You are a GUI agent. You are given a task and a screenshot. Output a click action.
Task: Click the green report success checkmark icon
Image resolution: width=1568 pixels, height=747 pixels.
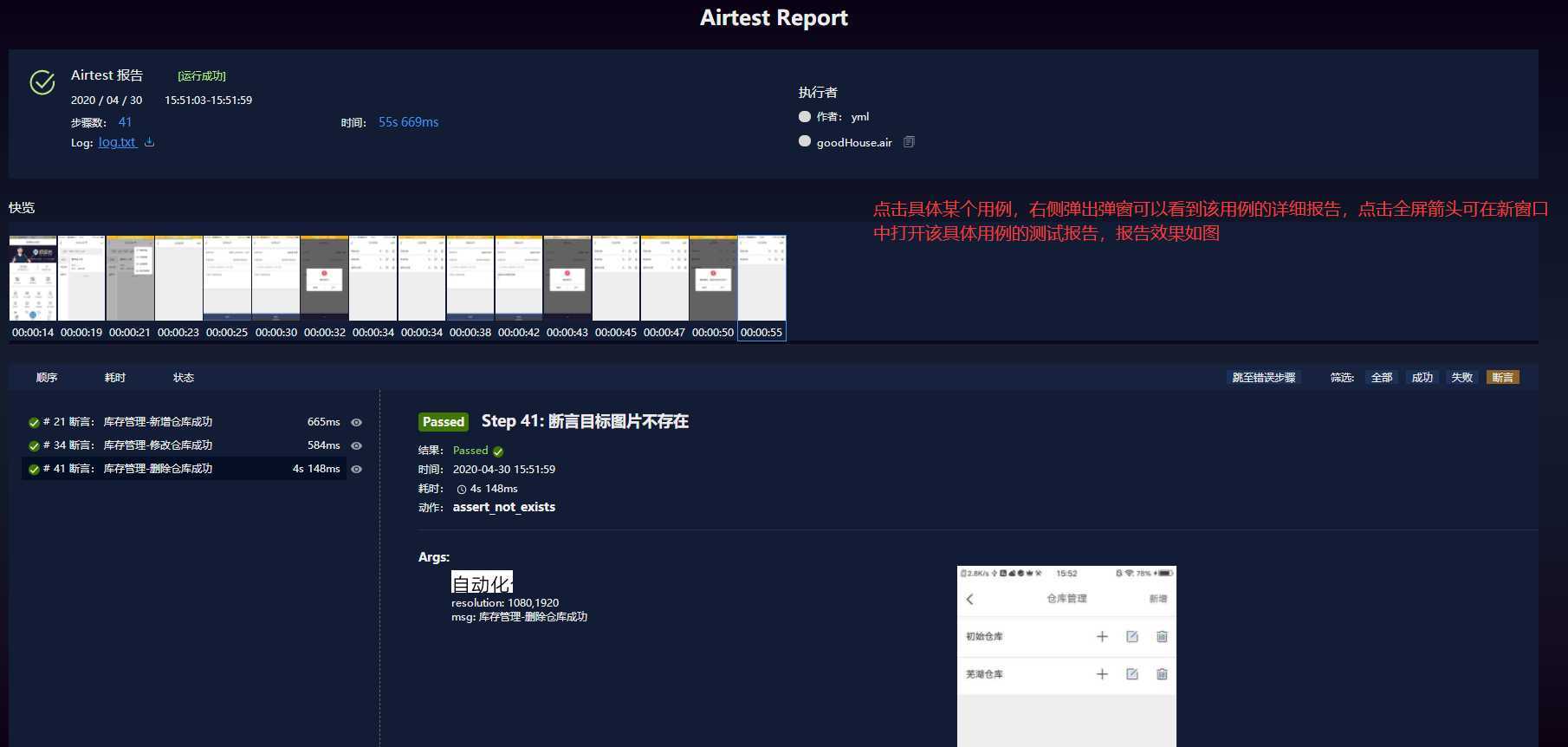pos(42,82)
